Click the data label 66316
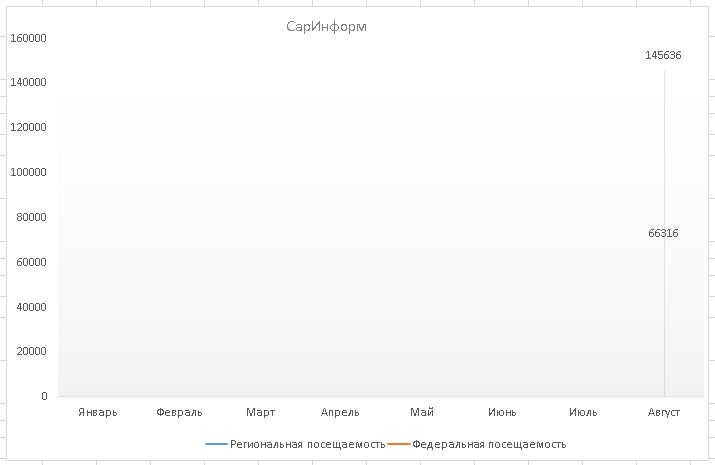715x465 pixels. point(663,233)
